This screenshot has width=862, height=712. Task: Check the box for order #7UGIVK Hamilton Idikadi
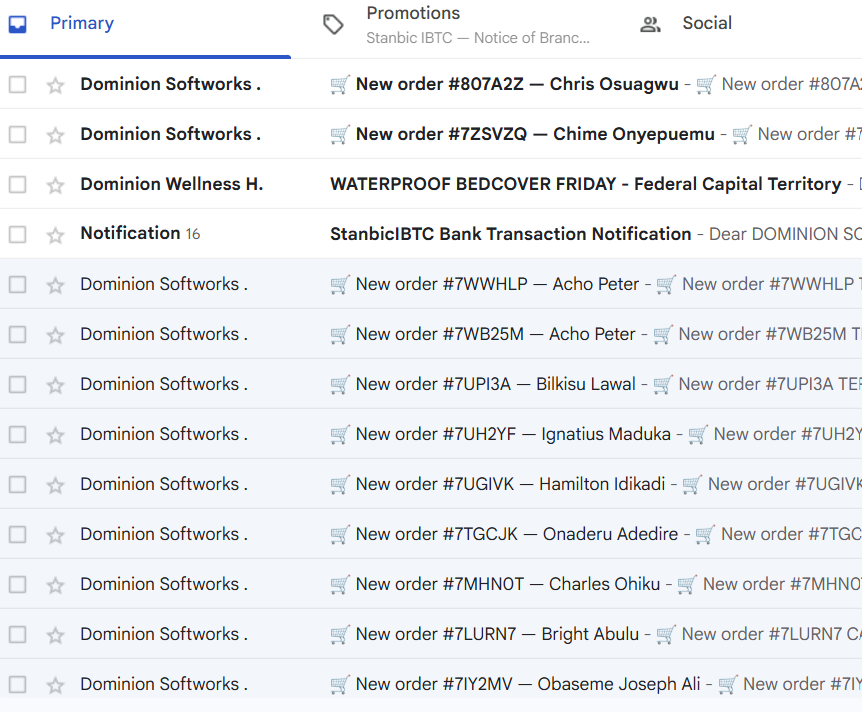(18, 484)
